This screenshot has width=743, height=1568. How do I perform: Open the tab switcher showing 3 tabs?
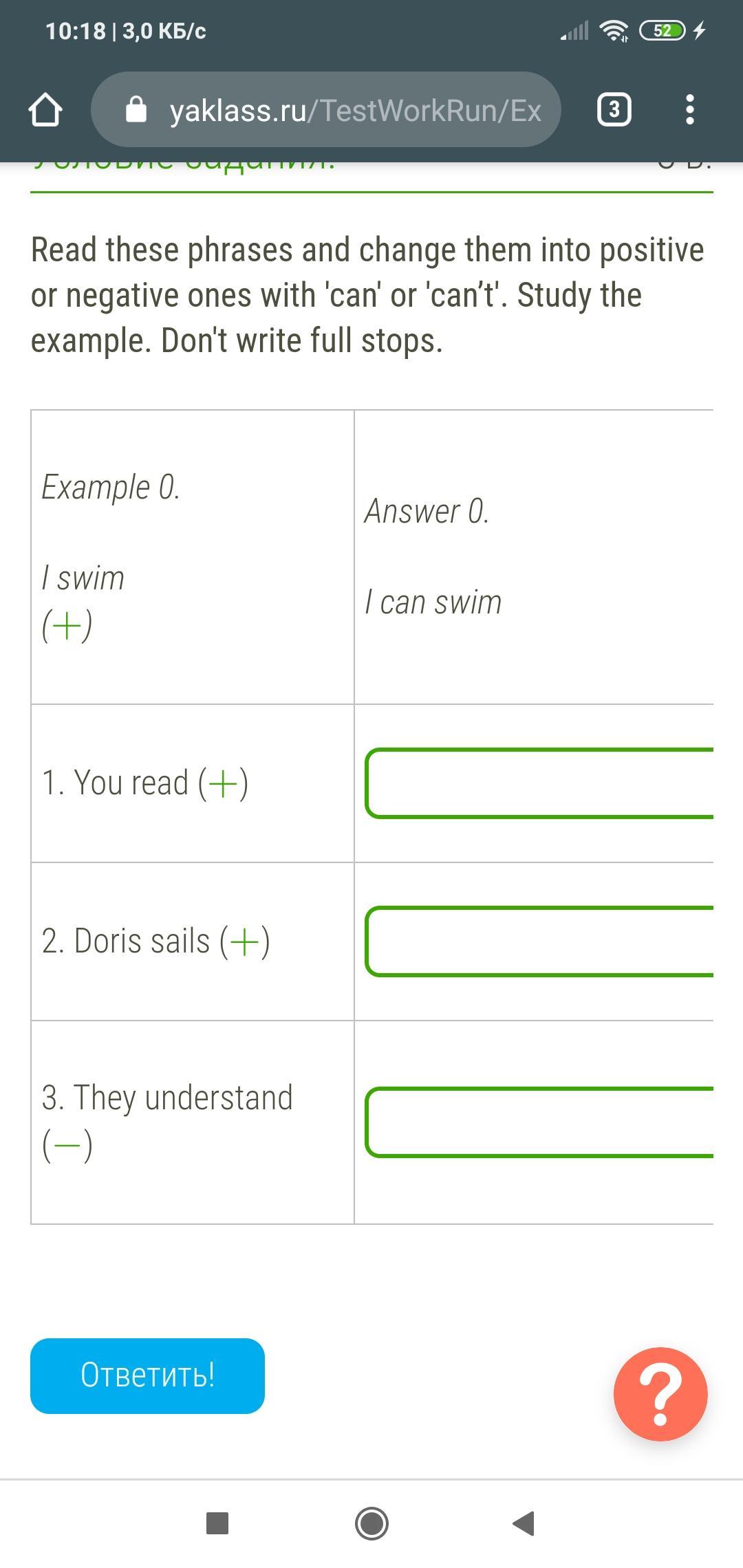tap(614, 110)
